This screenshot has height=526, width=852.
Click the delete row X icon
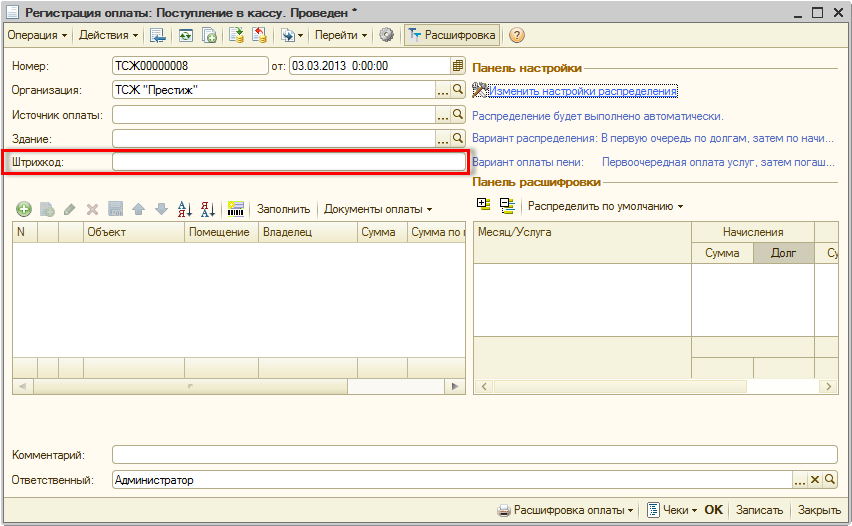[x=92, y=209]
